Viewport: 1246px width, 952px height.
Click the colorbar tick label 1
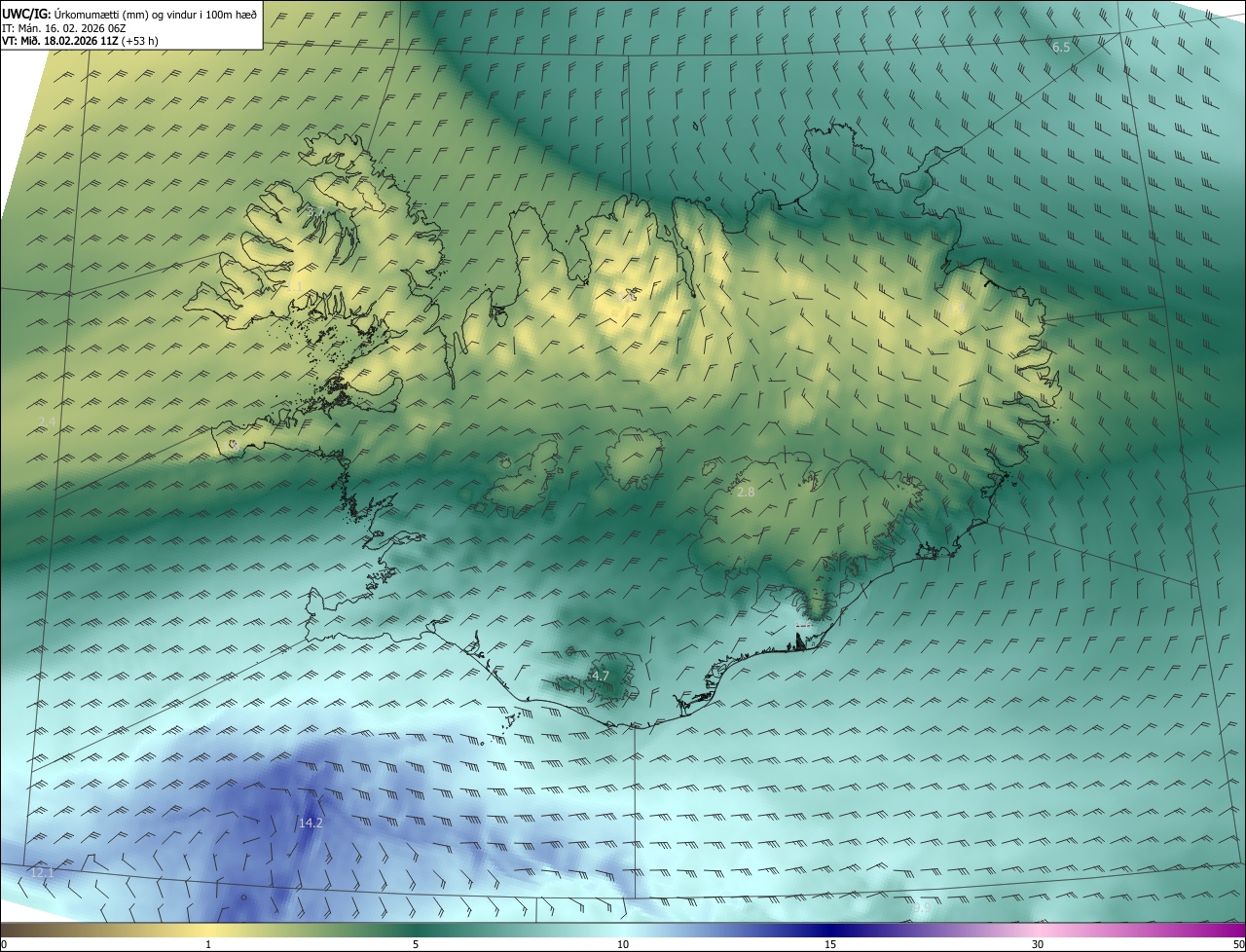[x=208, y=945]
